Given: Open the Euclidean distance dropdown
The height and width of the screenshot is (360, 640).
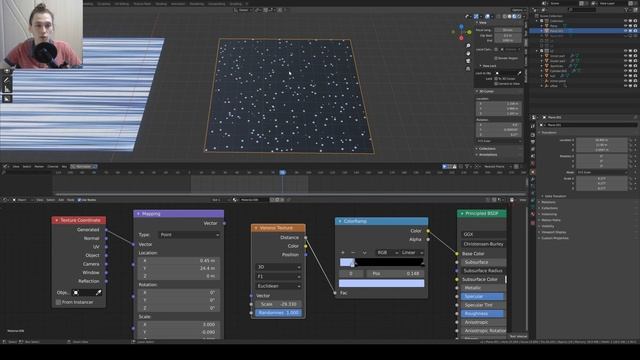Looking at the screenshot, I should point(278,286).
